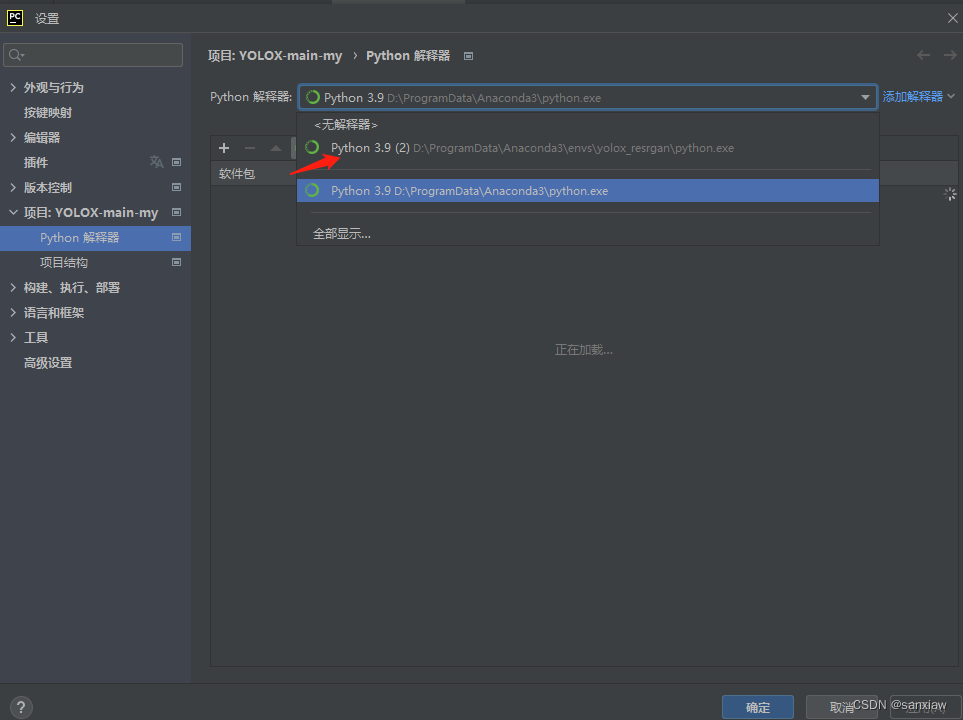Click the loading spinner at package table right edge
This screenshot has height=720, width=963.
(950, 194)
